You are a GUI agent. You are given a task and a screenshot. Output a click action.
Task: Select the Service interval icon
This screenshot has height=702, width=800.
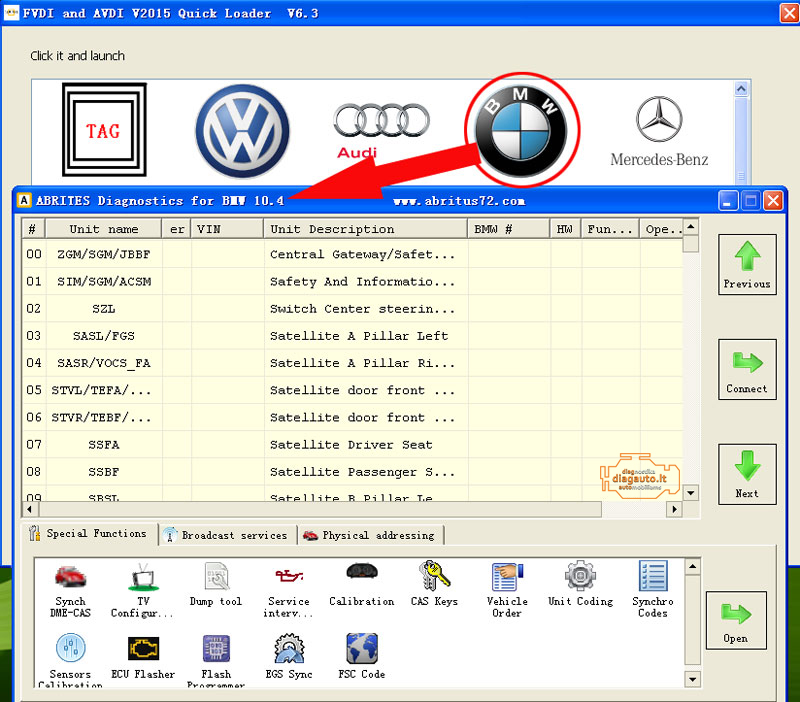[289, 588]
